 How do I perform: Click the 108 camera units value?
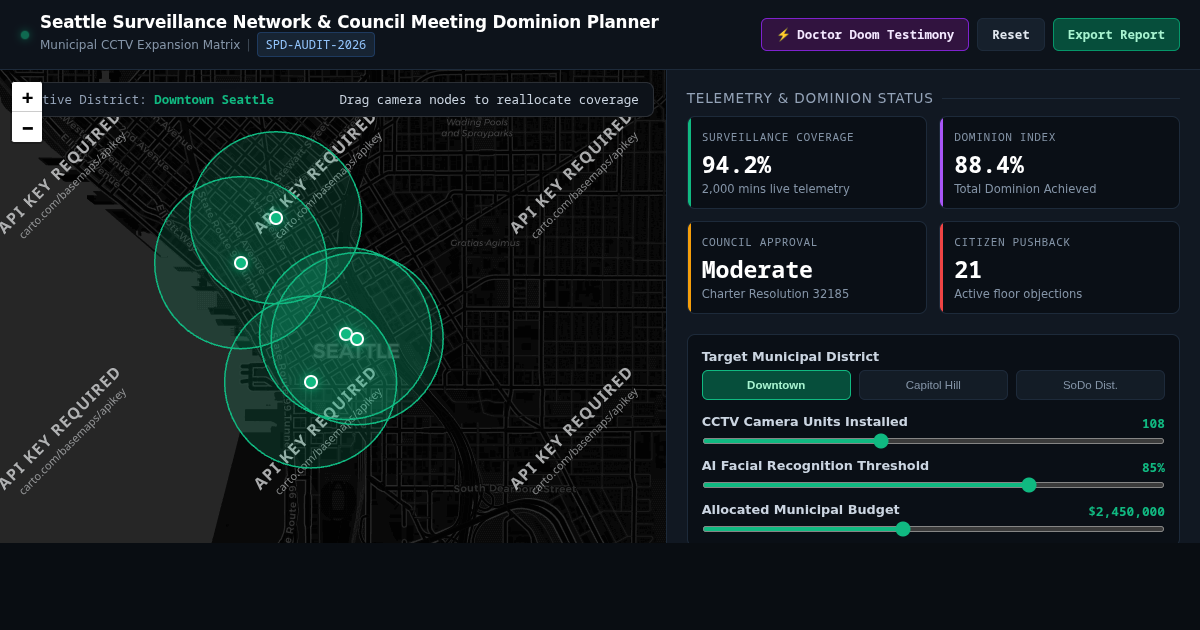(1153, 423)
